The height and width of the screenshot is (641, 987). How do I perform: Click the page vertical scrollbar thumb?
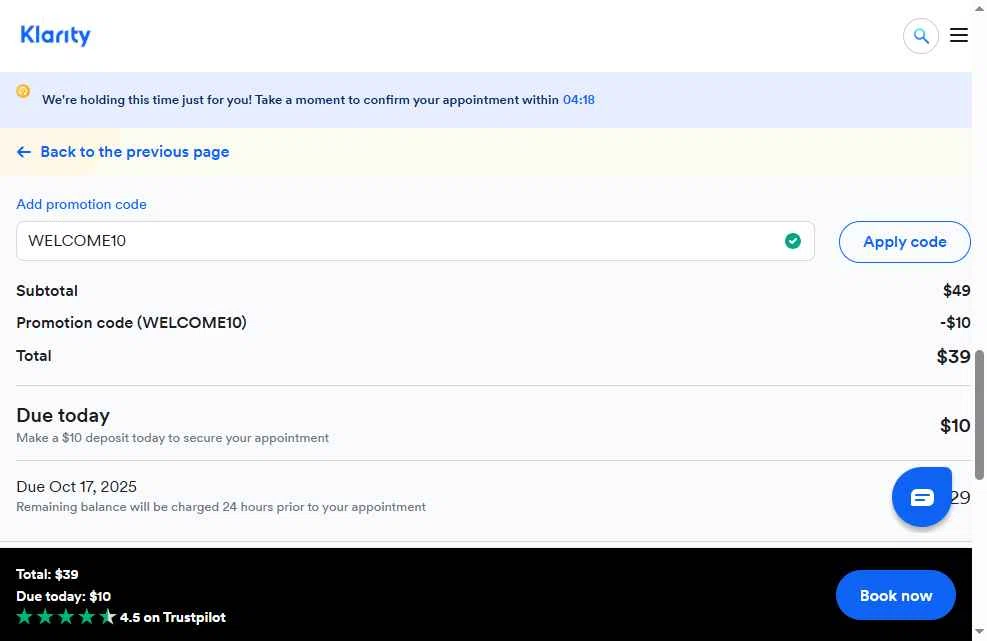click(x=979, y=416)
